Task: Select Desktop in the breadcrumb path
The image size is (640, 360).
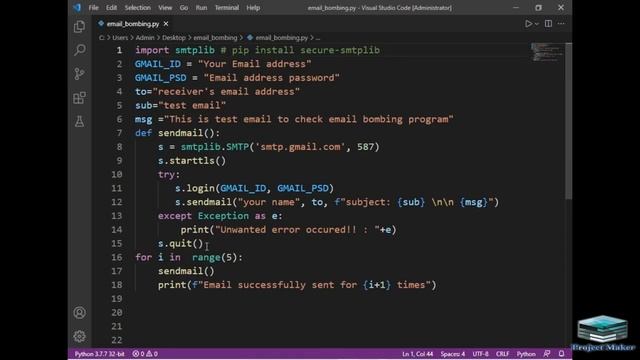Action: (174, 38)
